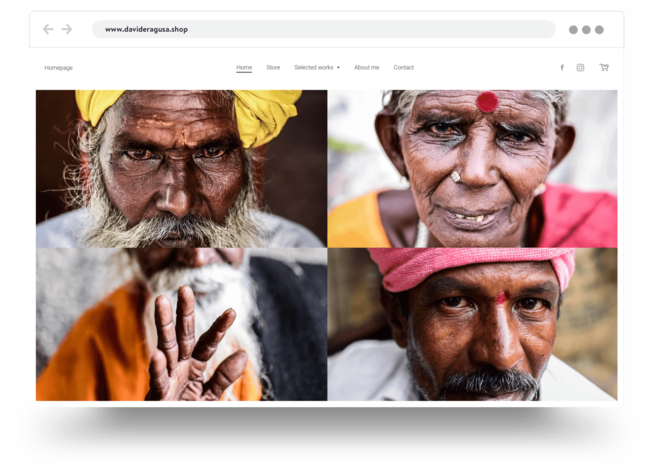Open the shopping cart icon
The height and width of the screenshot is (468, 654).
pos(604,68)
